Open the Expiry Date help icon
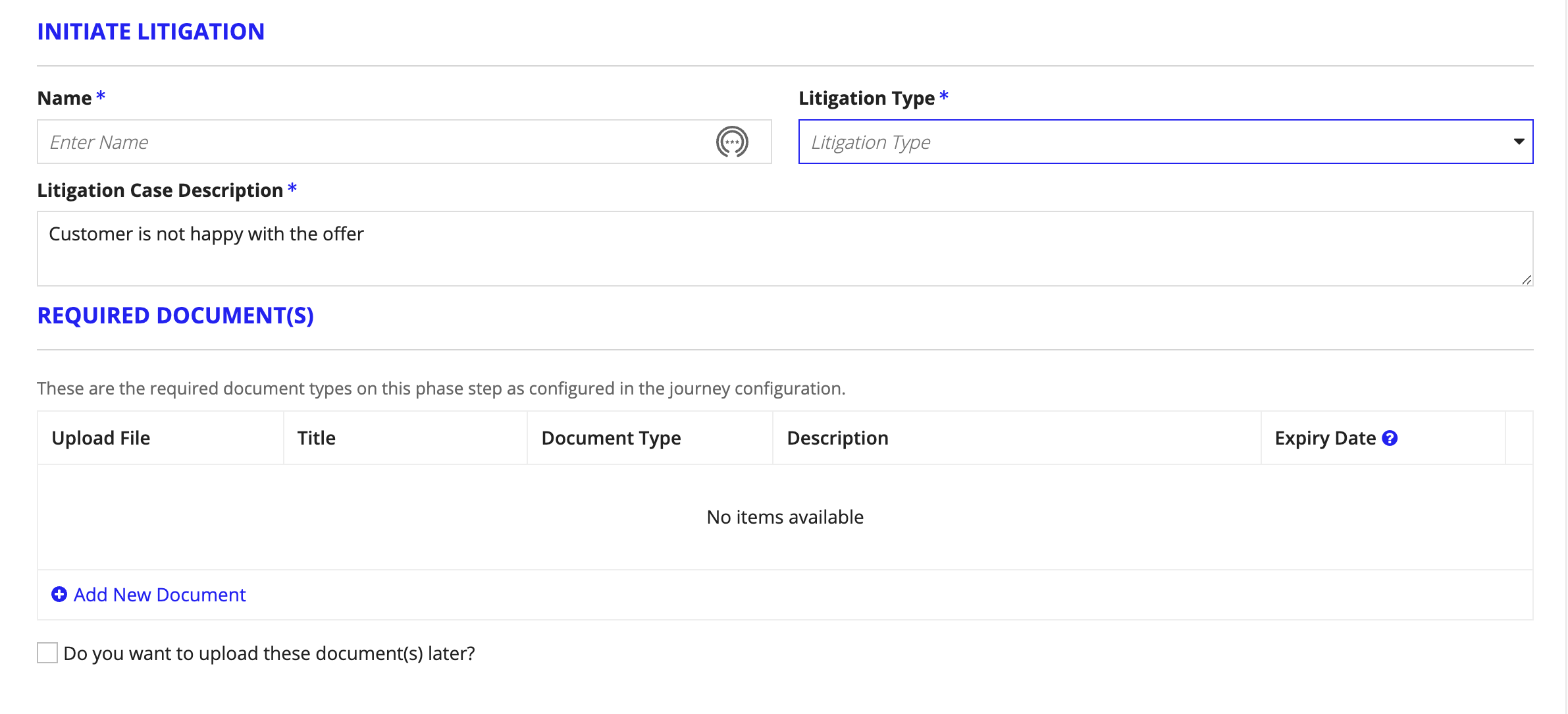Image resolution: width=1568 pixels, height=714 pixels. click(1390, 438)
